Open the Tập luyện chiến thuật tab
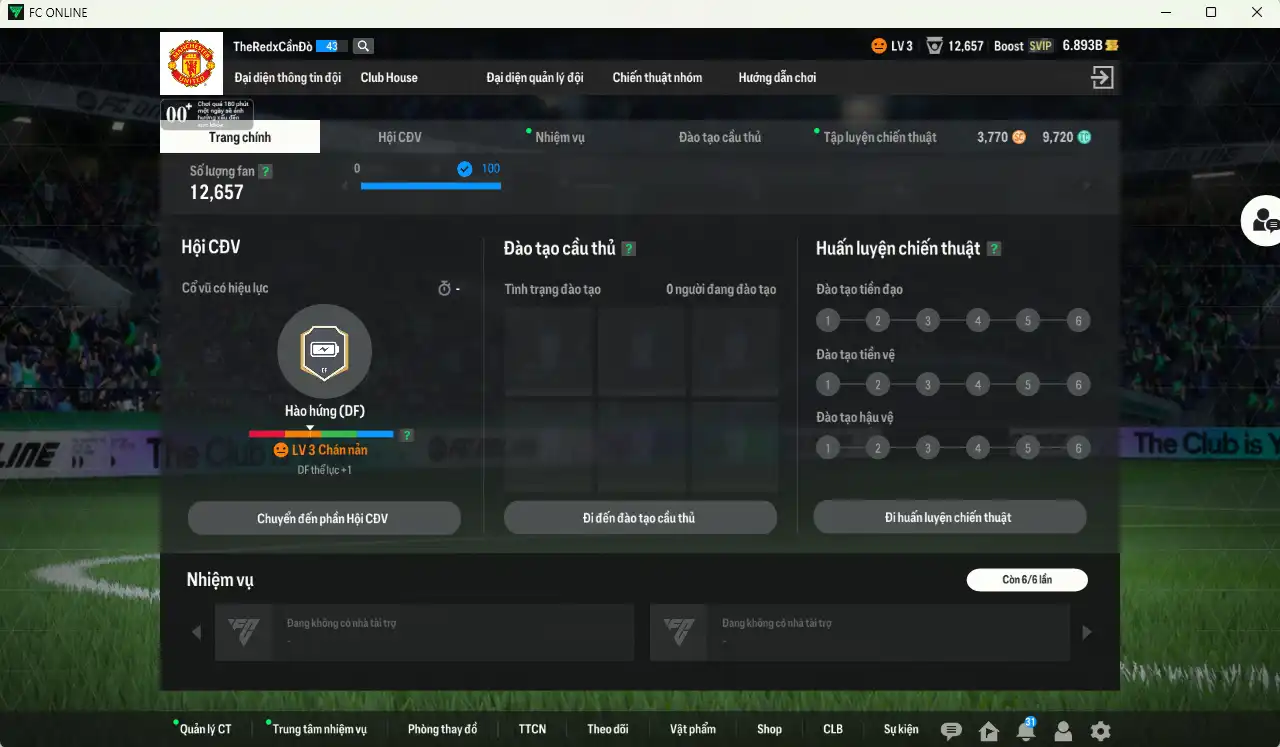1280x747 pixels. click(x=880, y=137)
